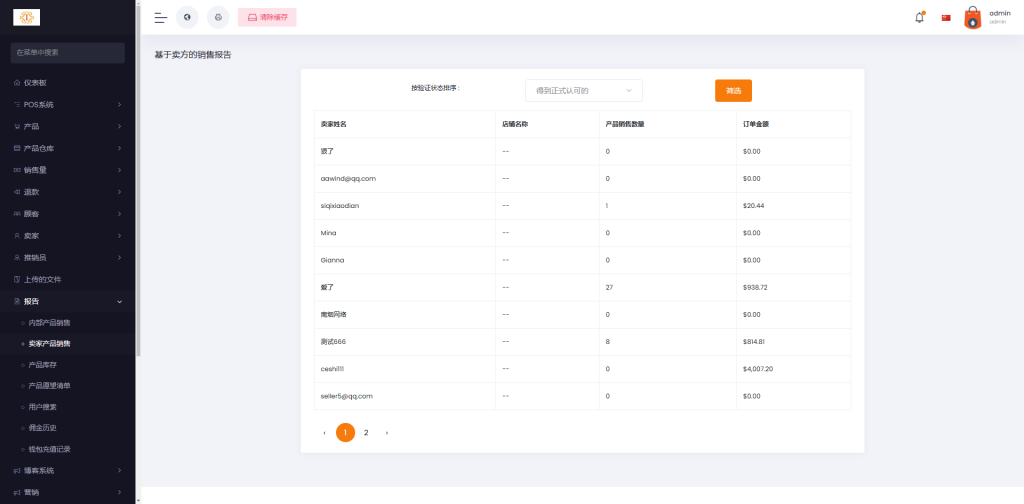This screenshot has height=504, width=1024.
Task: Click the sidebar logo icon
Action: (x=27, y=17)
